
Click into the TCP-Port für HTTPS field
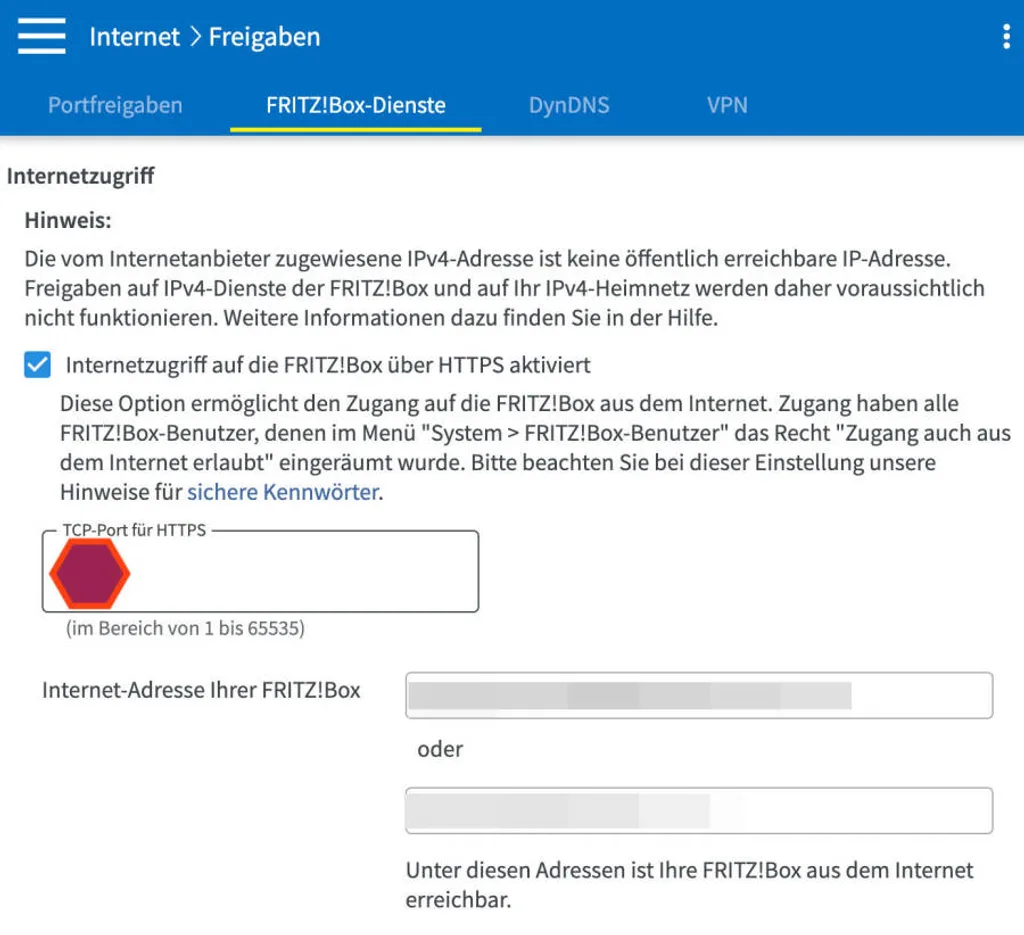(261, 571)
